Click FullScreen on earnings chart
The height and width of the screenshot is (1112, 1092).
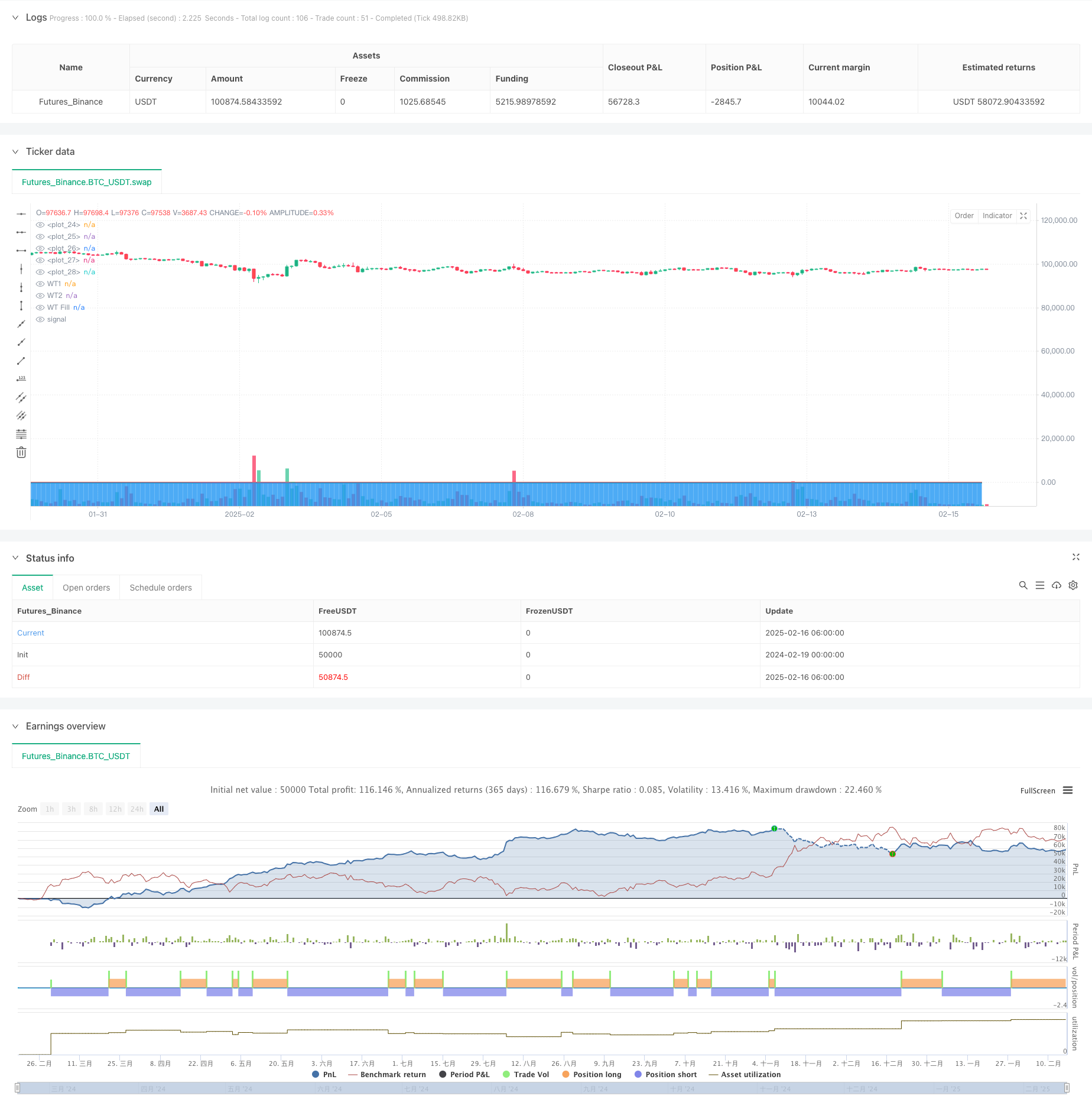(1037, 791)
